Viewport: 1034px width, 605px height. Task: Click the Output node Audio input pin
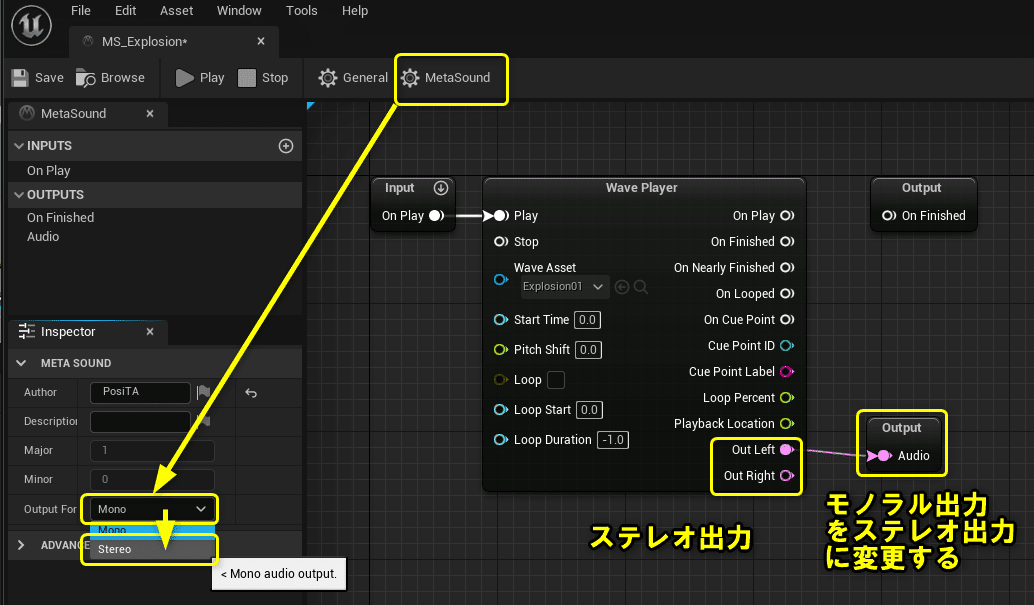[883, 456]
